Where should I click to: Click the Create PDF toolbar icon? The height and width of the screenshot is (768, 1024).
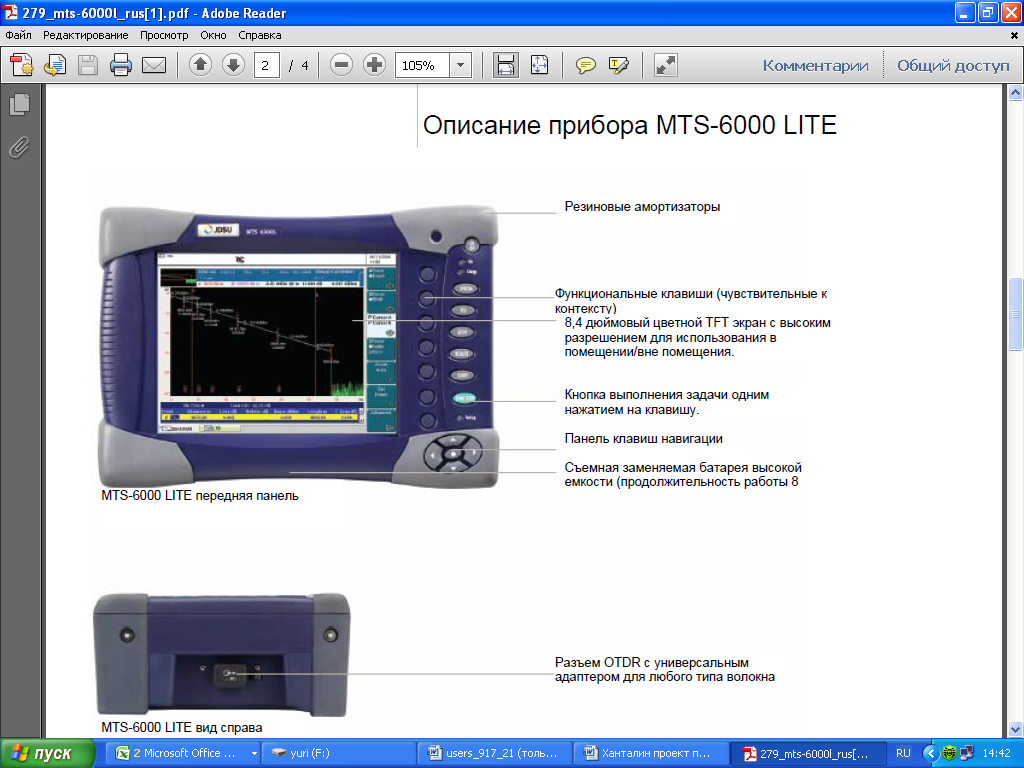coord(22,65)
